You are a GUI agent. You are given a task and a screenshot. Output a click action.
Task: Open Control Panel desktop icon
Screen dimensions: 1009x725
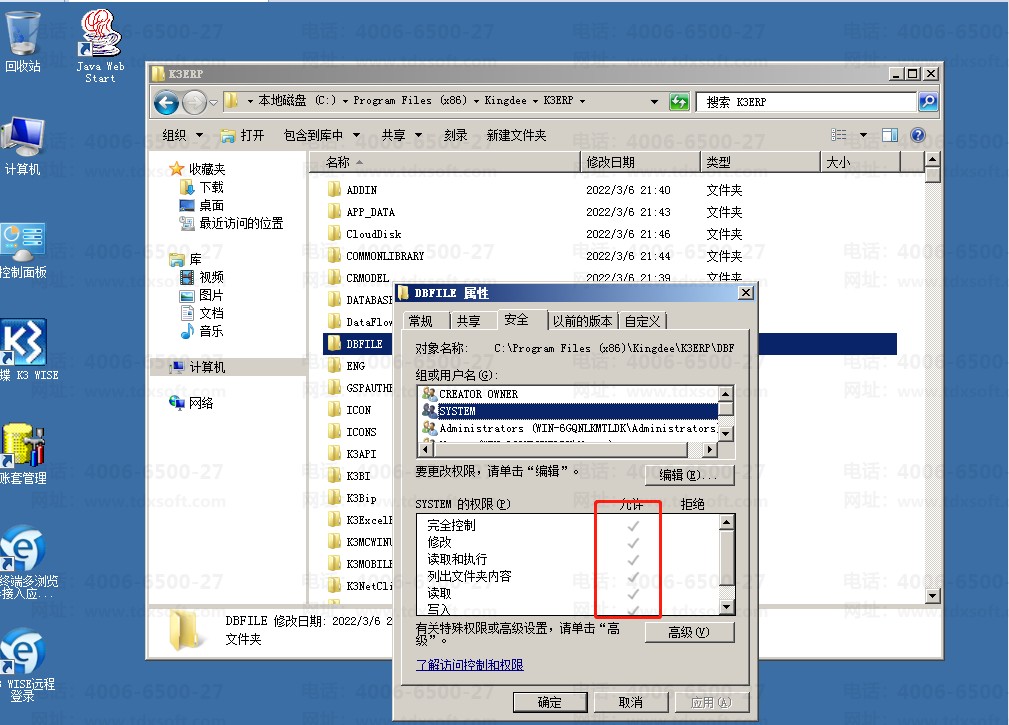(x=23, y=251)
